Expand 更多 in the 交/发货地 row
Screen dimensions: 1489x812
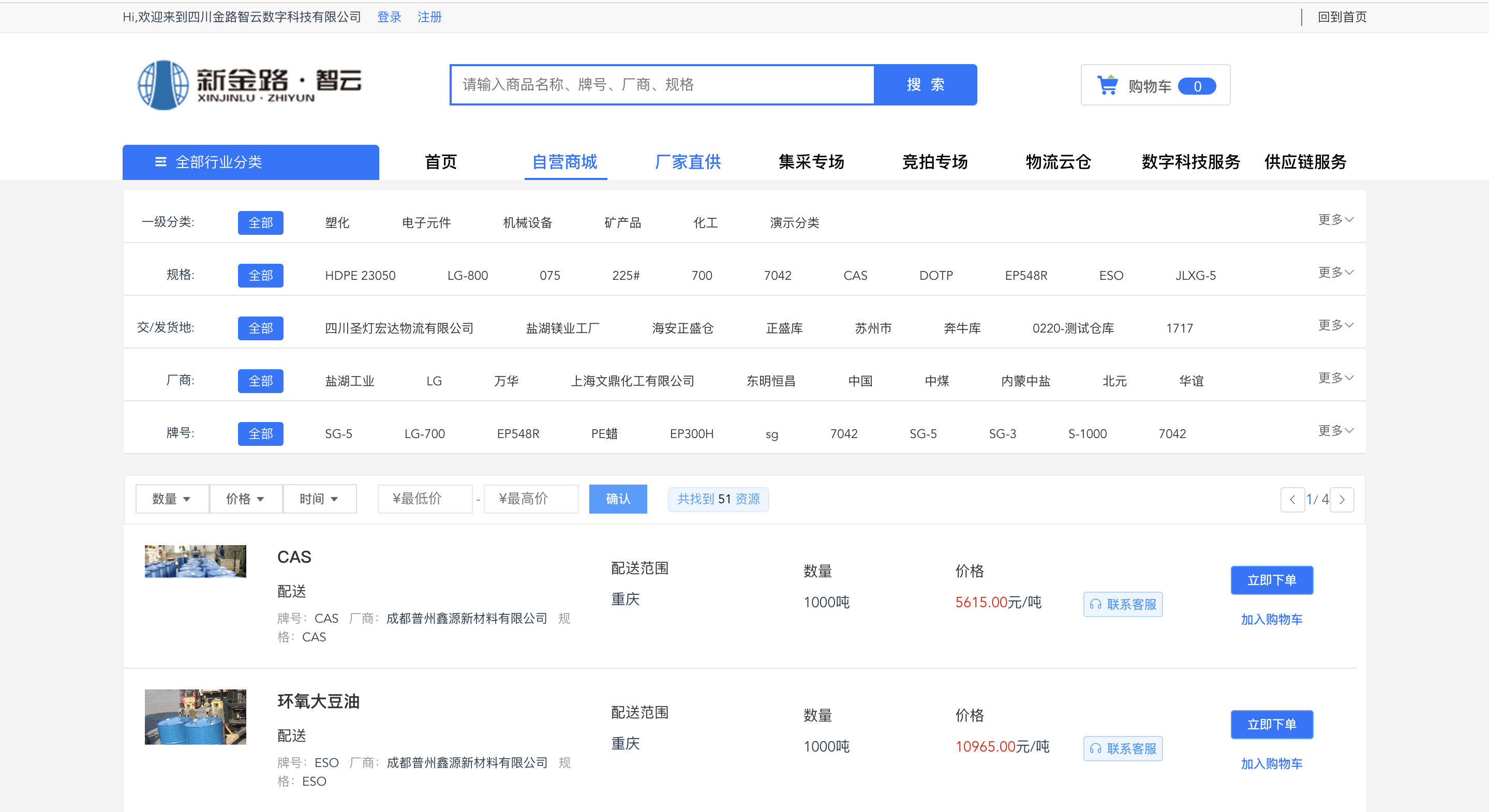click(1336, 325)
